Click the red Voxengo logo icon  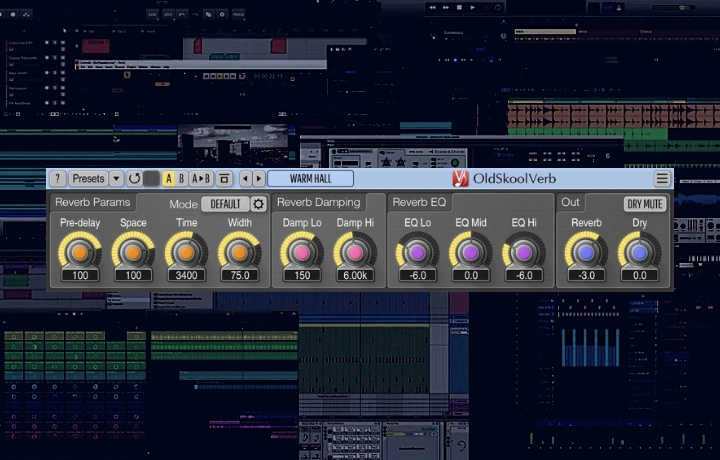pos(460,178)
